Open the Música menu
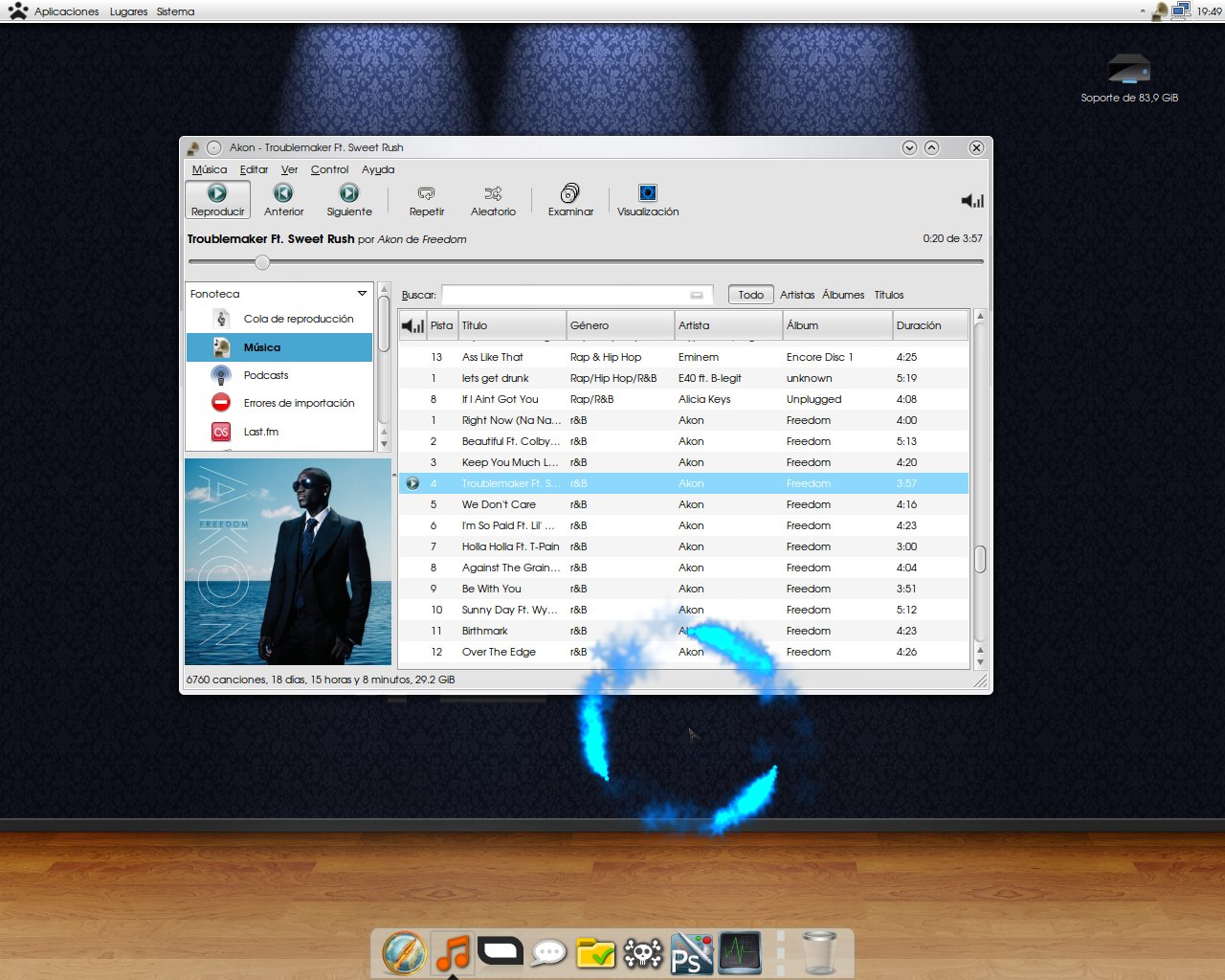The width and height of the screenshot is (1225, 980). (x=210, y=169)
